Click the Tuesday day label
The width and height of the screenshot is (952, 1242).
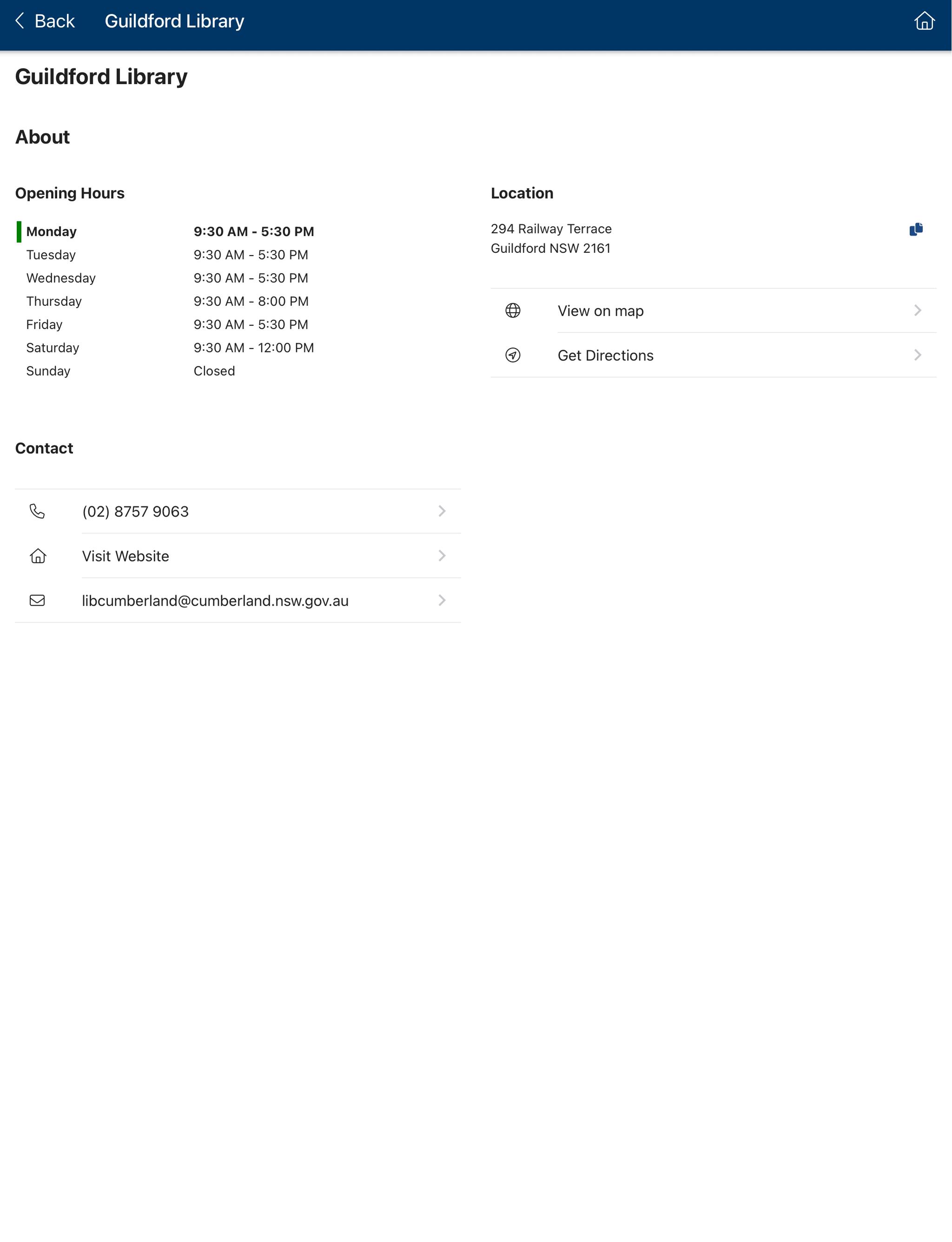tap(51, 255)
